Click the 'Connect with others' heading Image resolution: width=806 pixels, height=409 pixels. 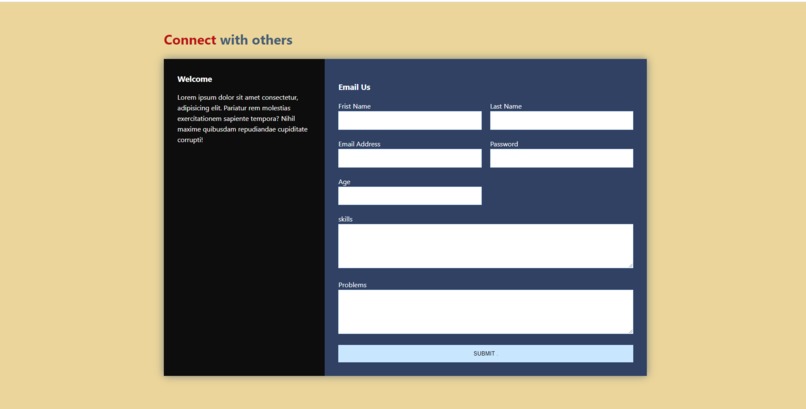(x=228, y=40)
